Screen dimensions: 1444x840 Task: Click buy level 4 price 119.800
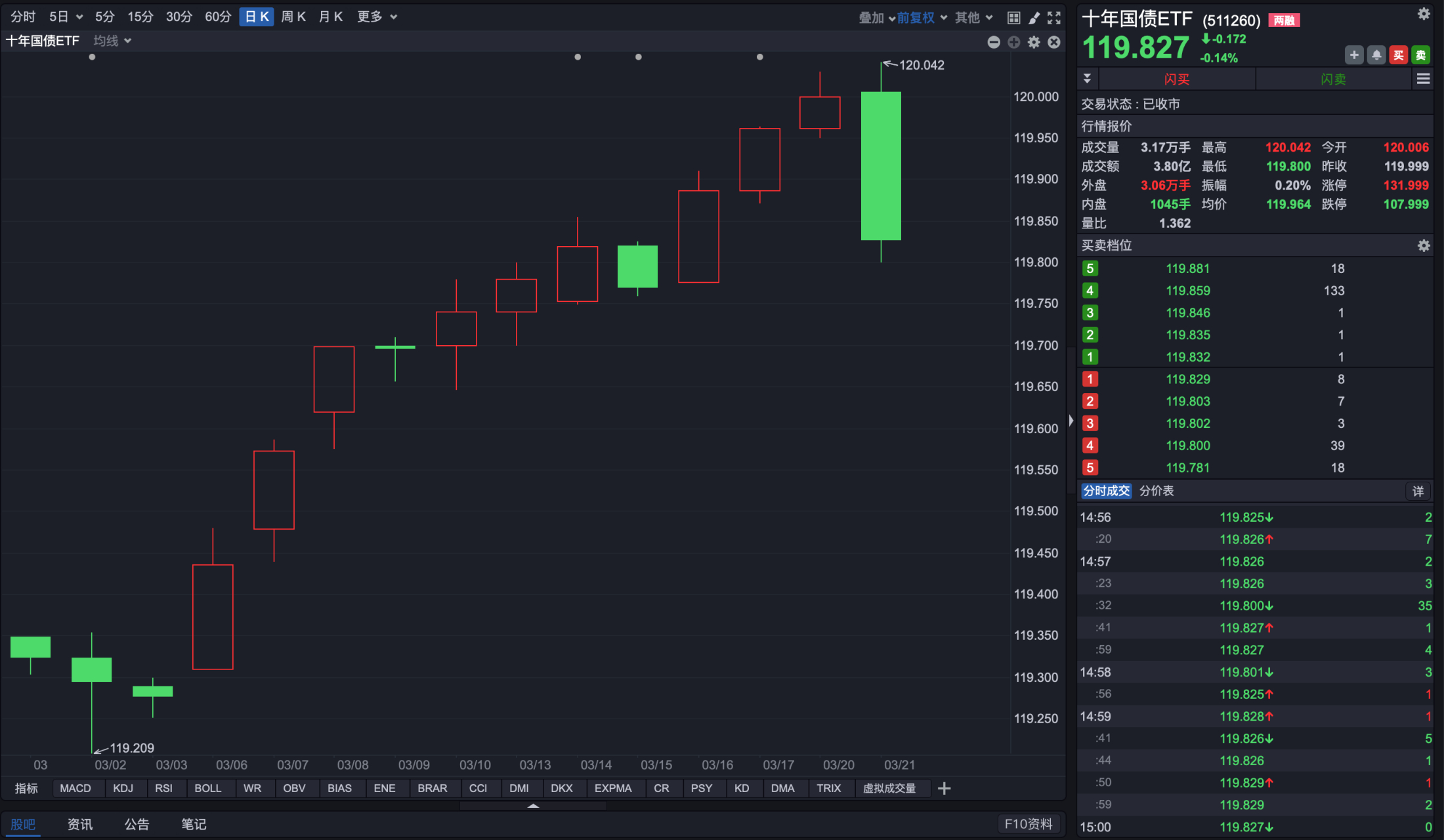pyautogui.click(x=1188, y=446)
